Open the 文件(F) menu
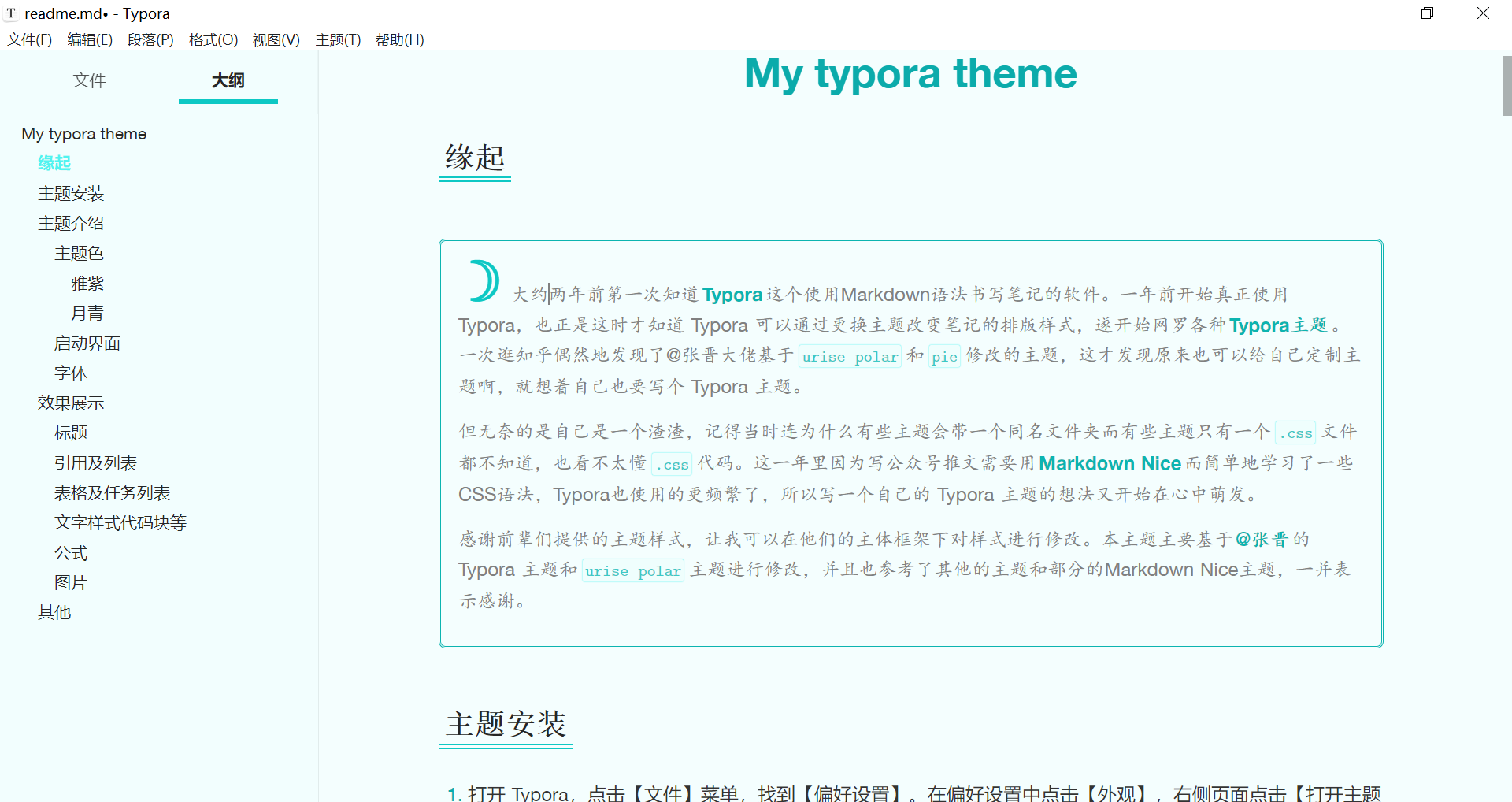This screenshot has height=802, width=1512. click(x=29, y=39)
